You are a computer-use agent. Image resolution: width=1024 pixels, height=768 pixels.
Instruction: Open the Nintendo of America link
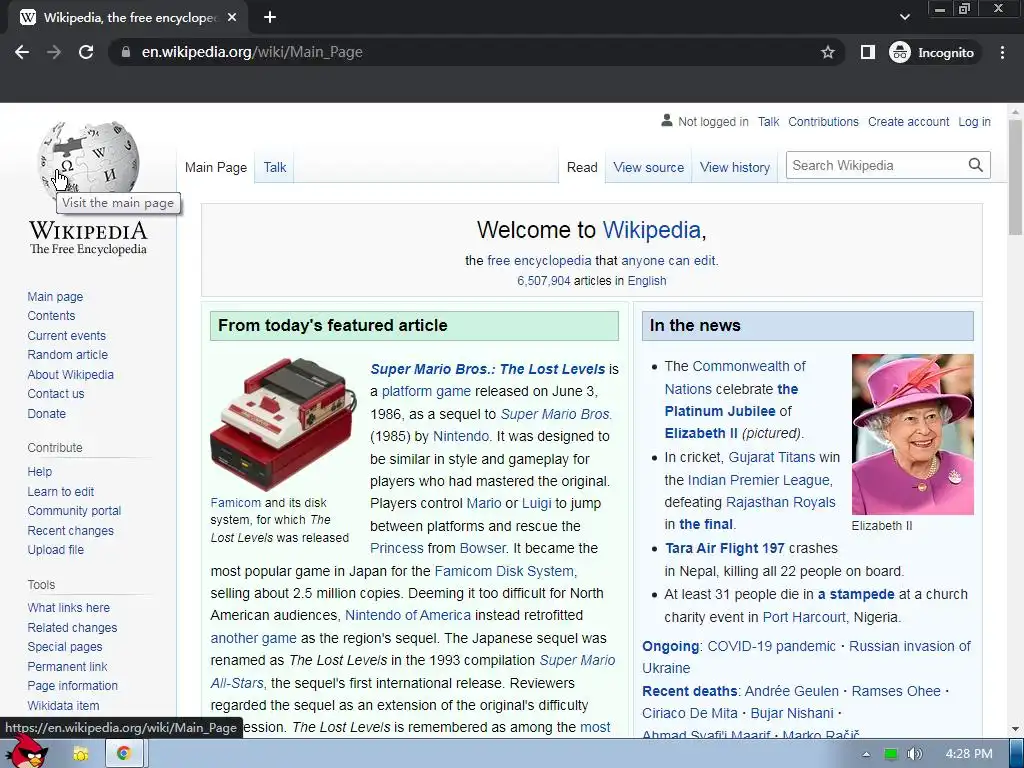tap(408, 615)
